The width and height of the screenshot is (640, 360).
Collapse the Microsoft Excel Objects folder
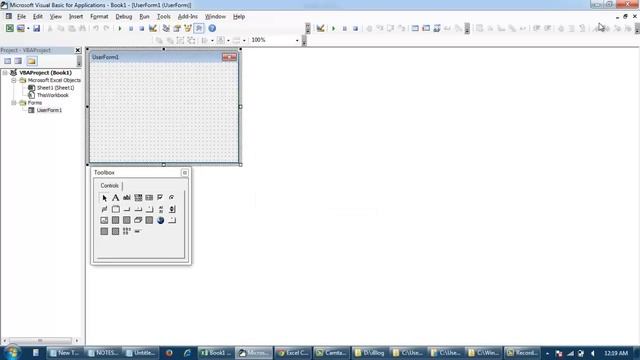click(13, 80)
